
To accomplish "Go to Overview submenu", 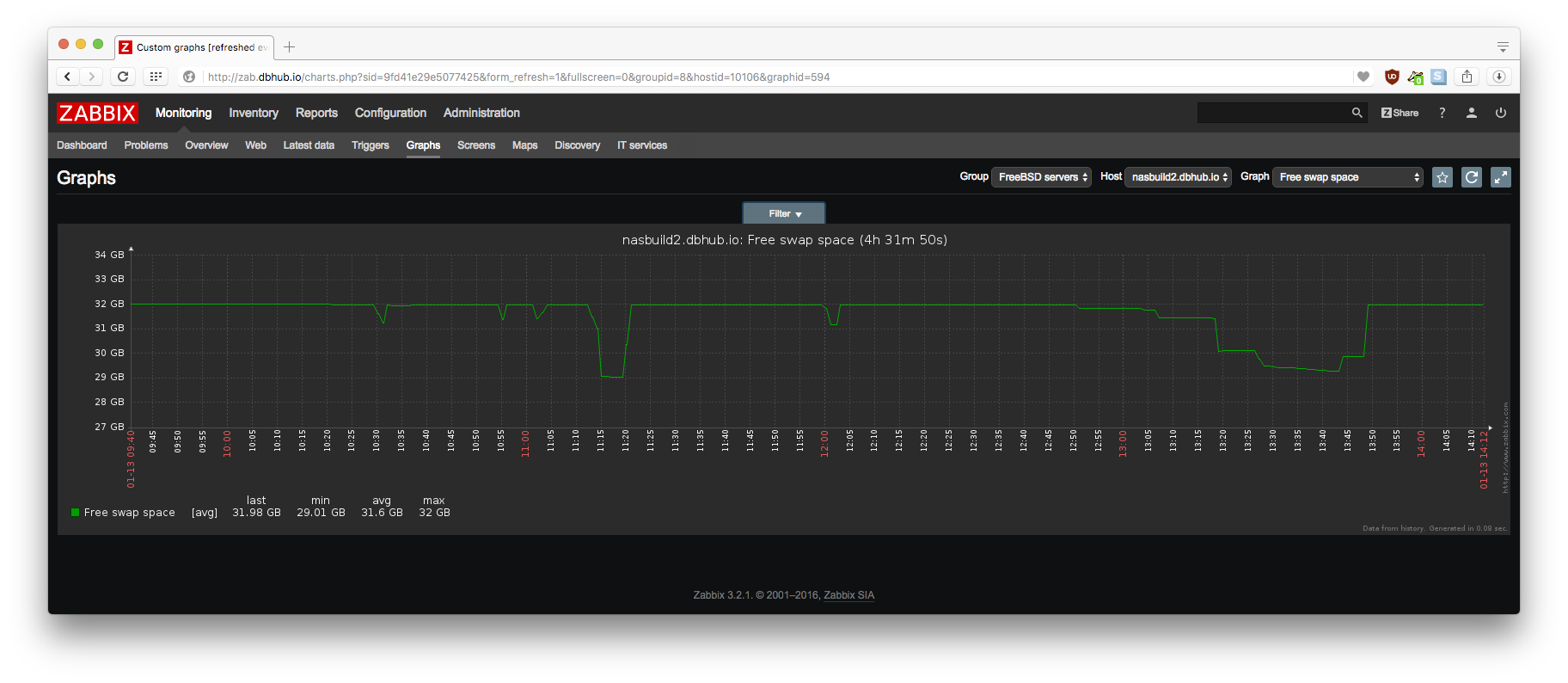I will (x=206, y=145).
